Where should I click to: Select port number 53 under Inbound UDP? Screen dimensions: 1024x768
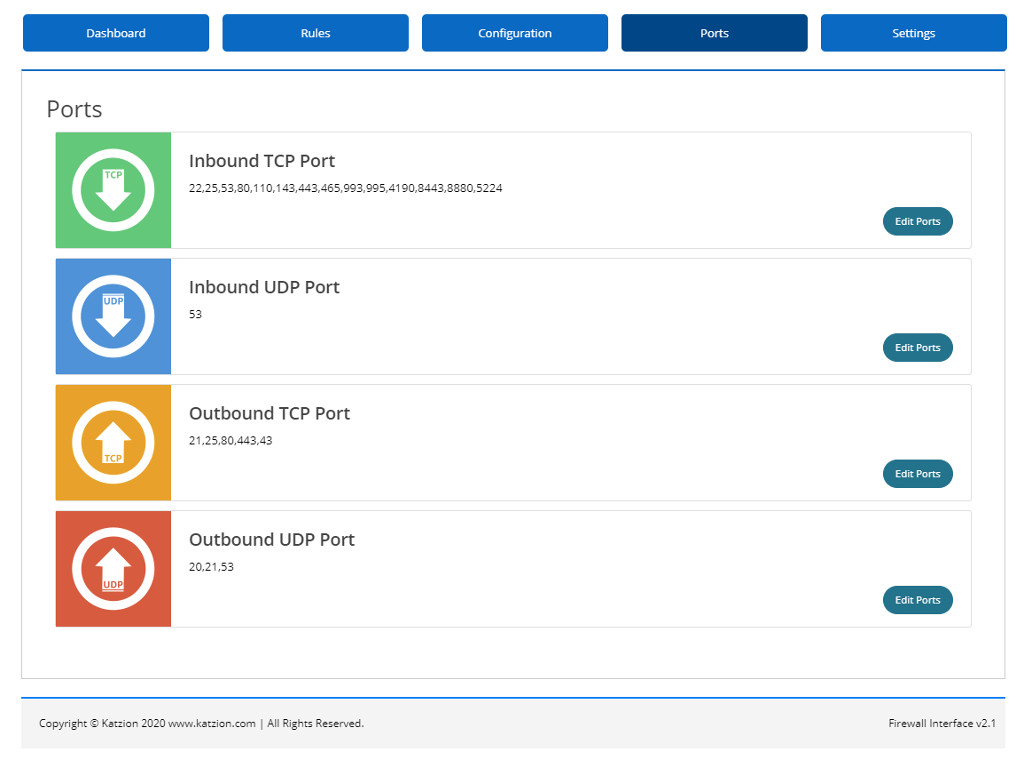[x=194, y=314]
